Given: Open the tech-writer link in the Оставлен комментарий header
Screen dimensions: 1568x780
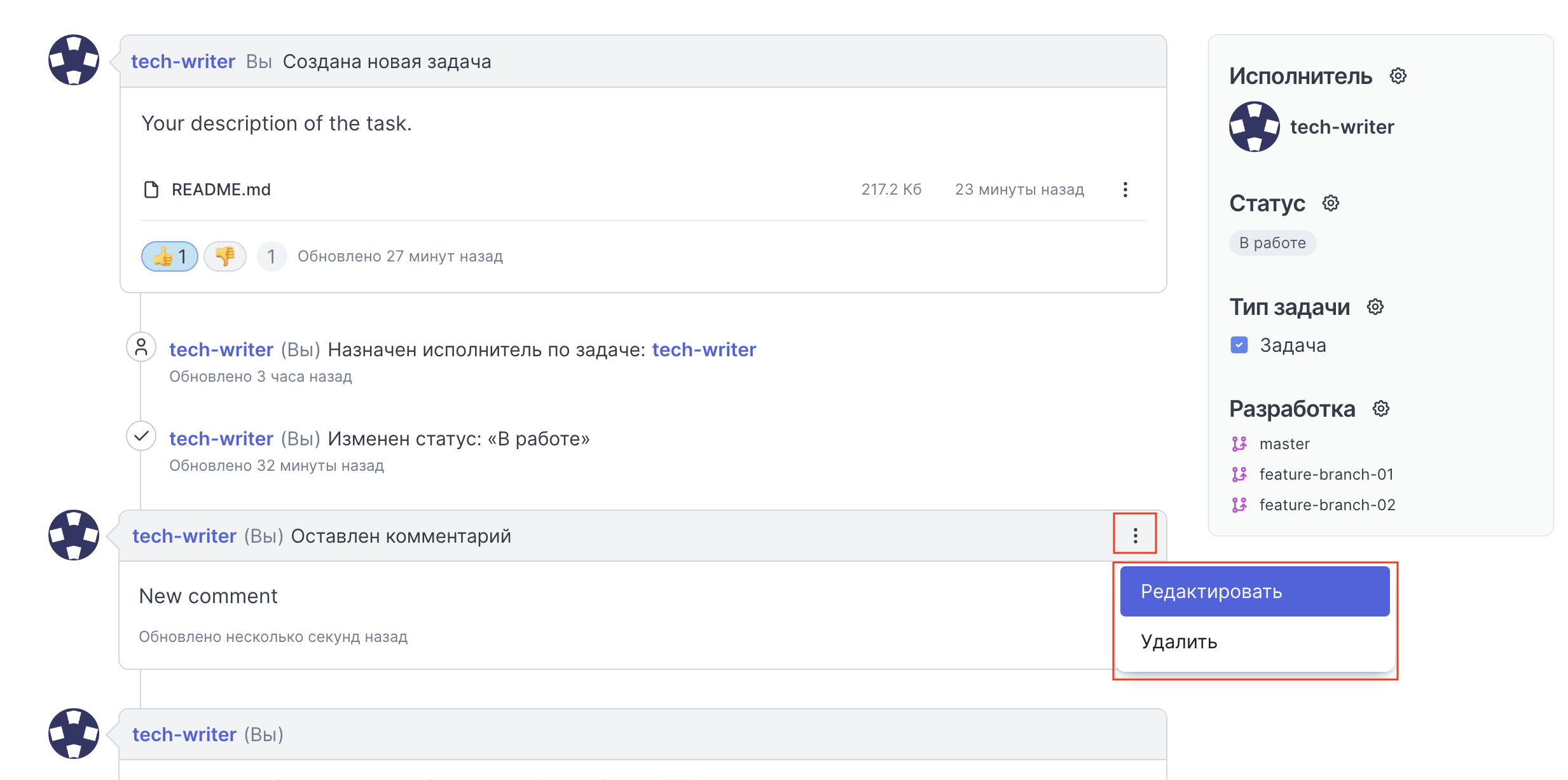Looking at the screenshot, I should (184, 536).
